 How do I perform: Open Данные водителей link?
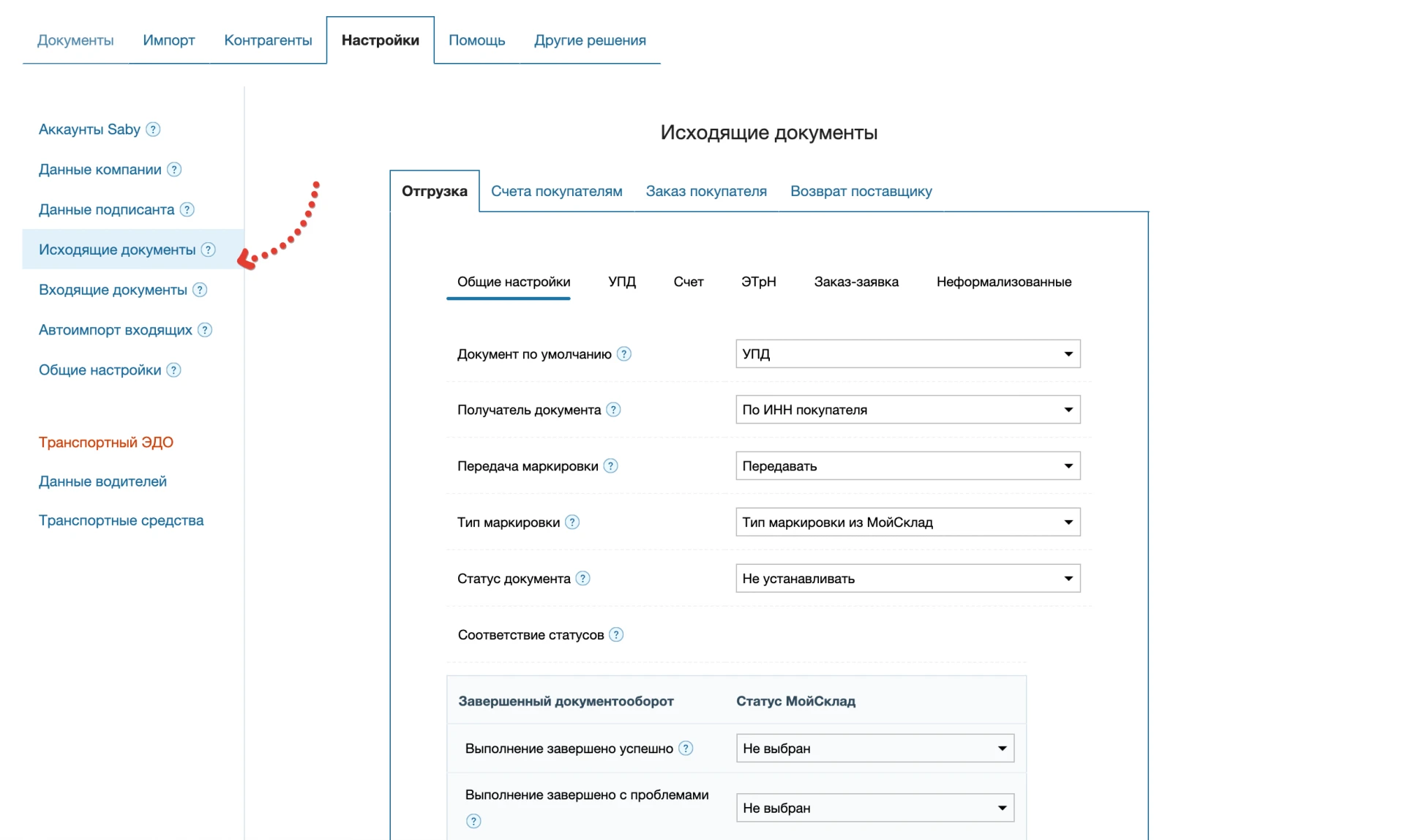tap(102, 481)
